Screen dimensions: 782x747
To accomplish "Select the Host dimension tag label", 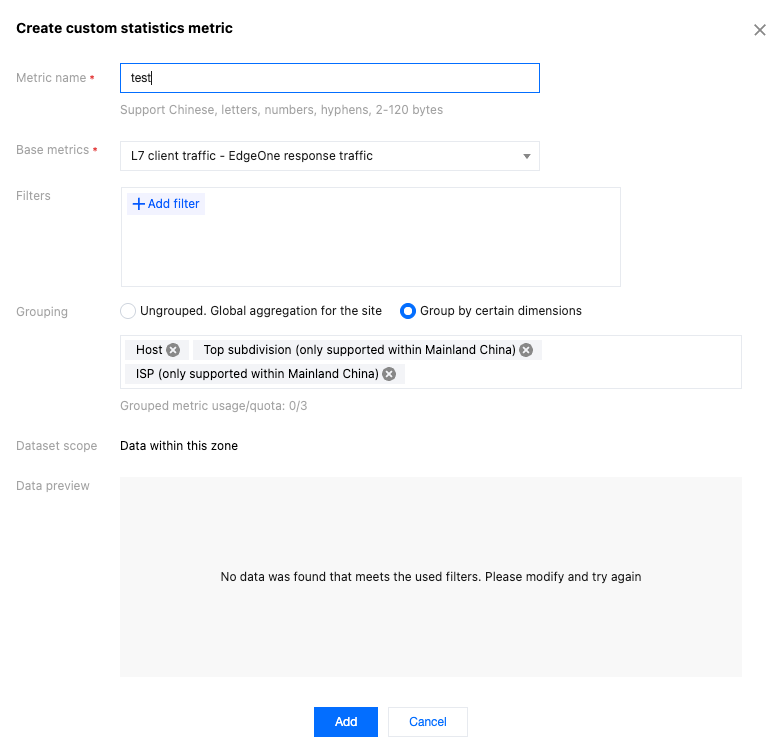I will coord(149,350).
